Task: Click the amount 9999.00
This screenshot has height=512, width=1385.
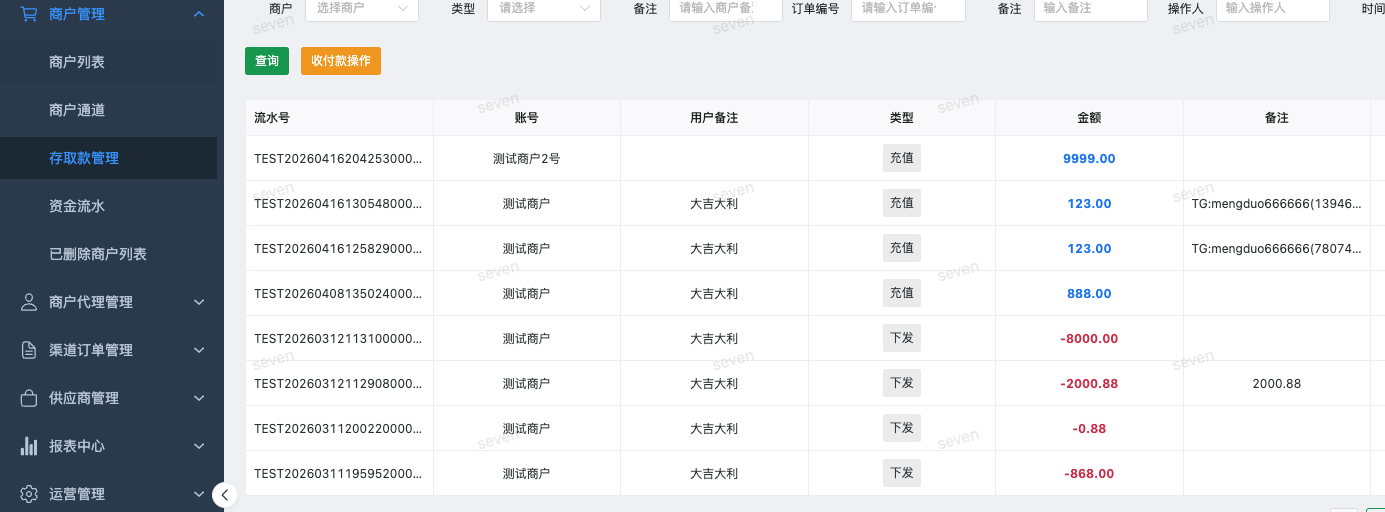Action: coord(1089,159)
